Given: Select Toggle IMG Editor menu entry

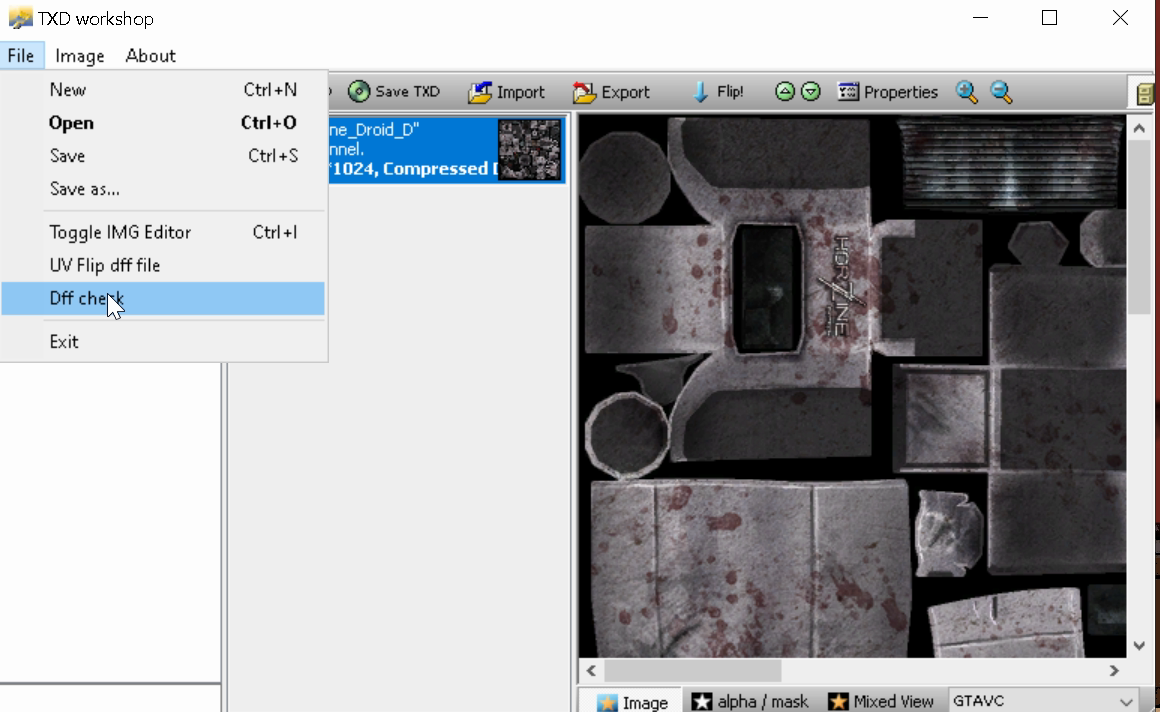Looking at the screenshot, I should tap(163, 232).
